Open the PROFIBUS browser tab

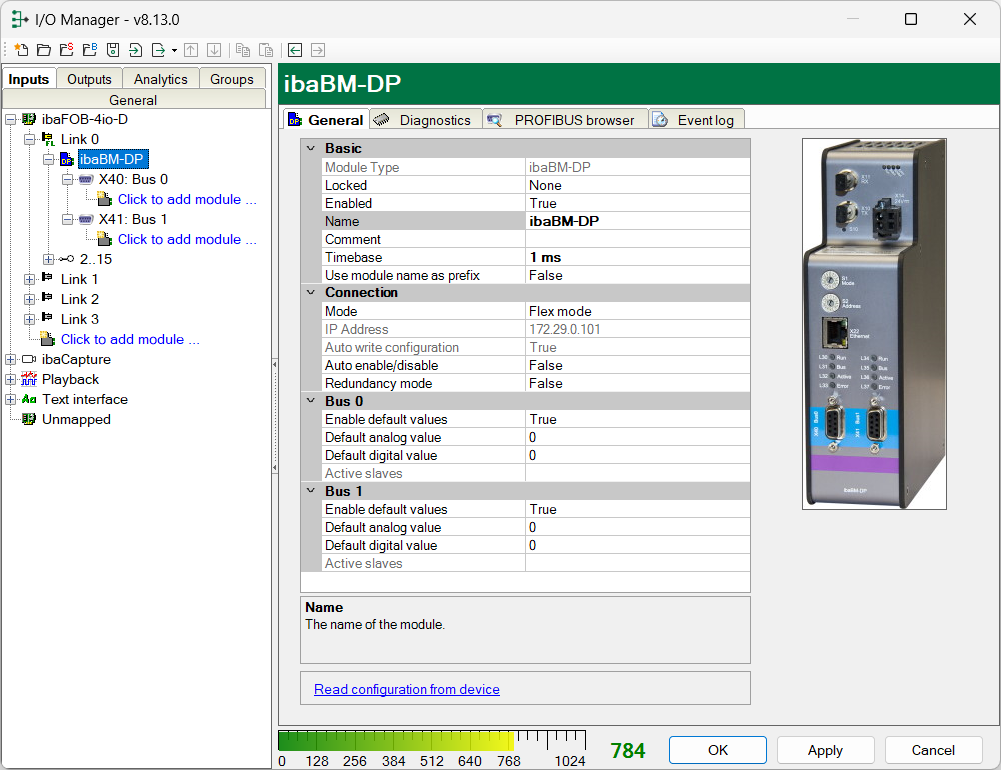(566, 120)
